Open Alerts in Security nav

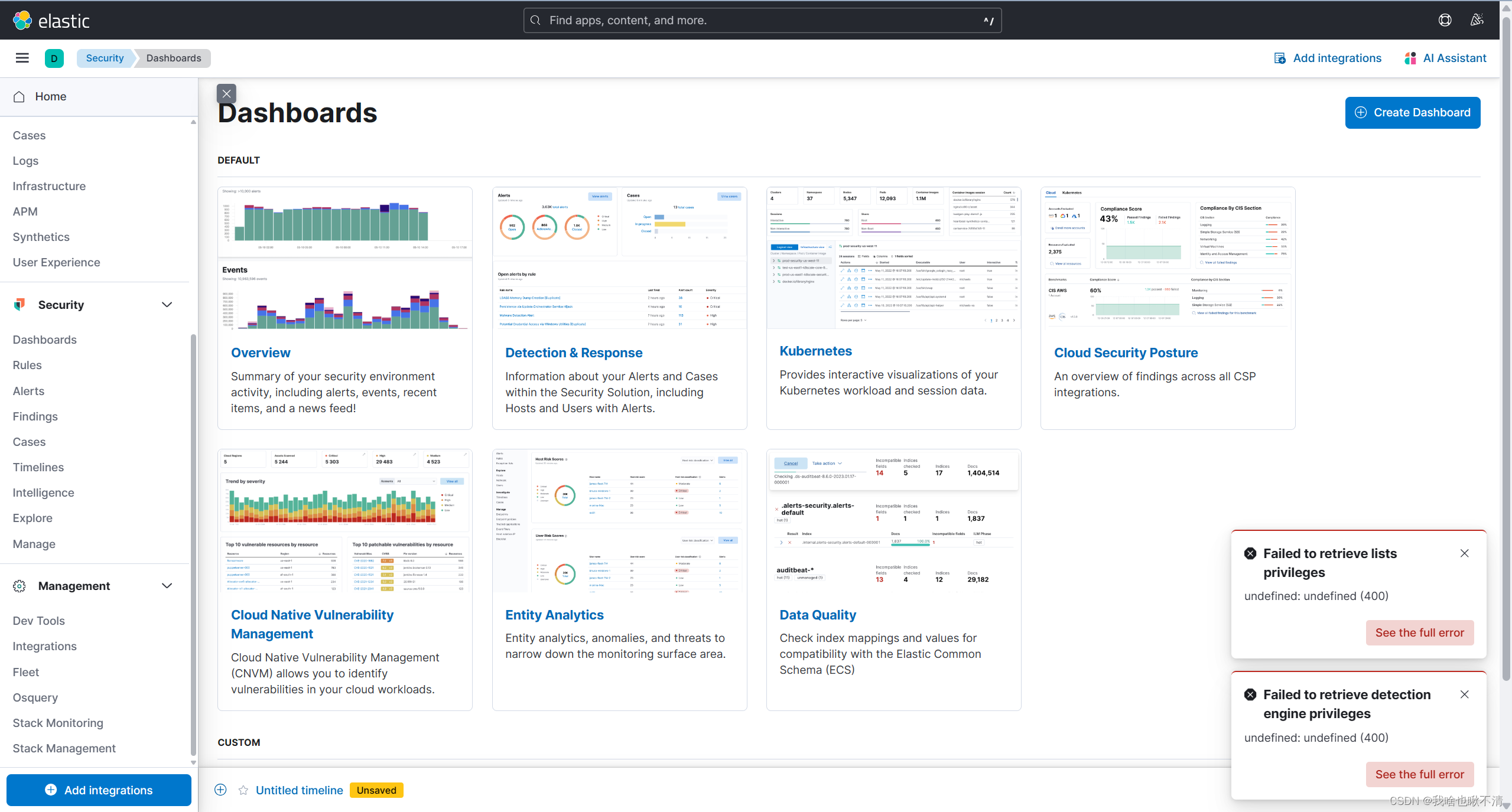[28, 391]
